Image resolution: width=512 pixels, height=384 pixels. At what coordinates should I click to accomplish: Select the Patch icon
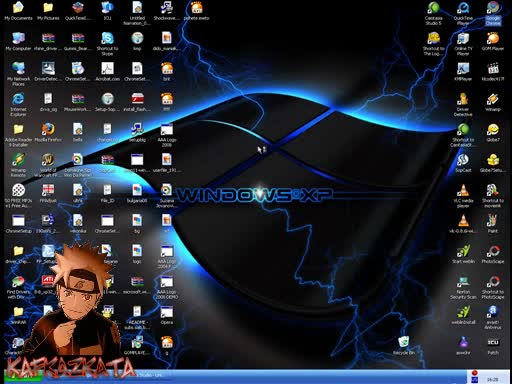pyautogui.click(x=493, y=345)
